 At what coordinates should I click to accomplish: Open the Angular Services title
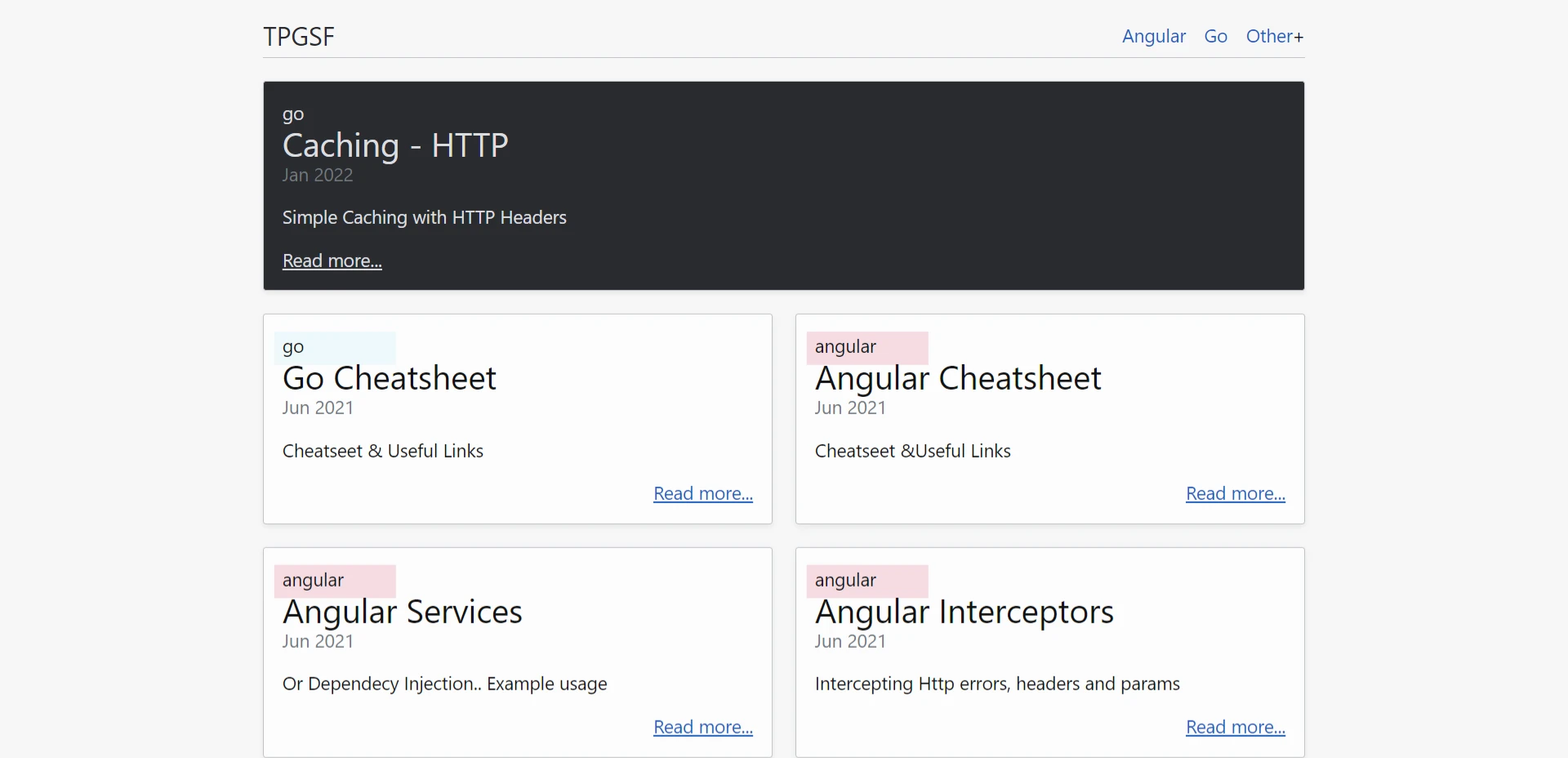click(403, 612)
